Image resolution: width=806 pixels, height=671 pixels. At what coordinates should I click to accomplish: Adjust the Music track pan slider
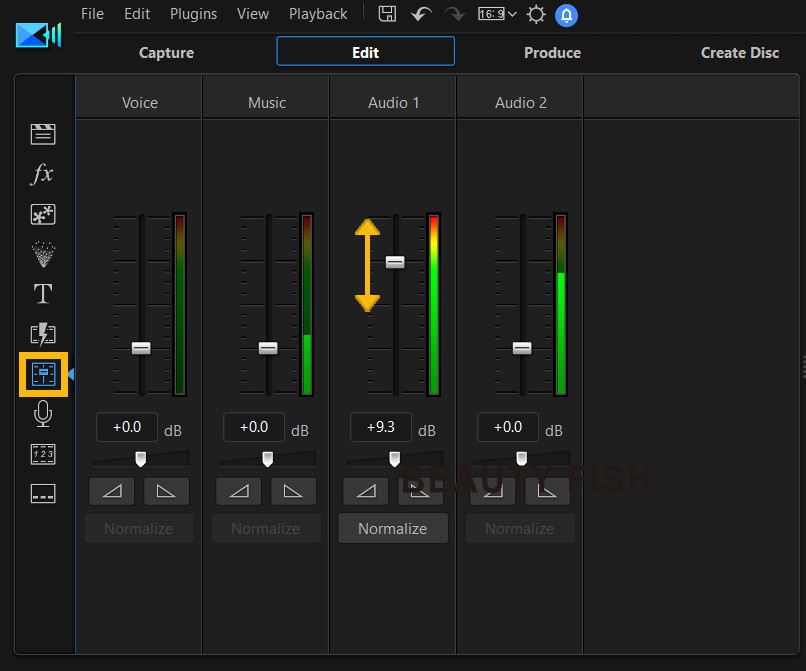coord(267,458)
